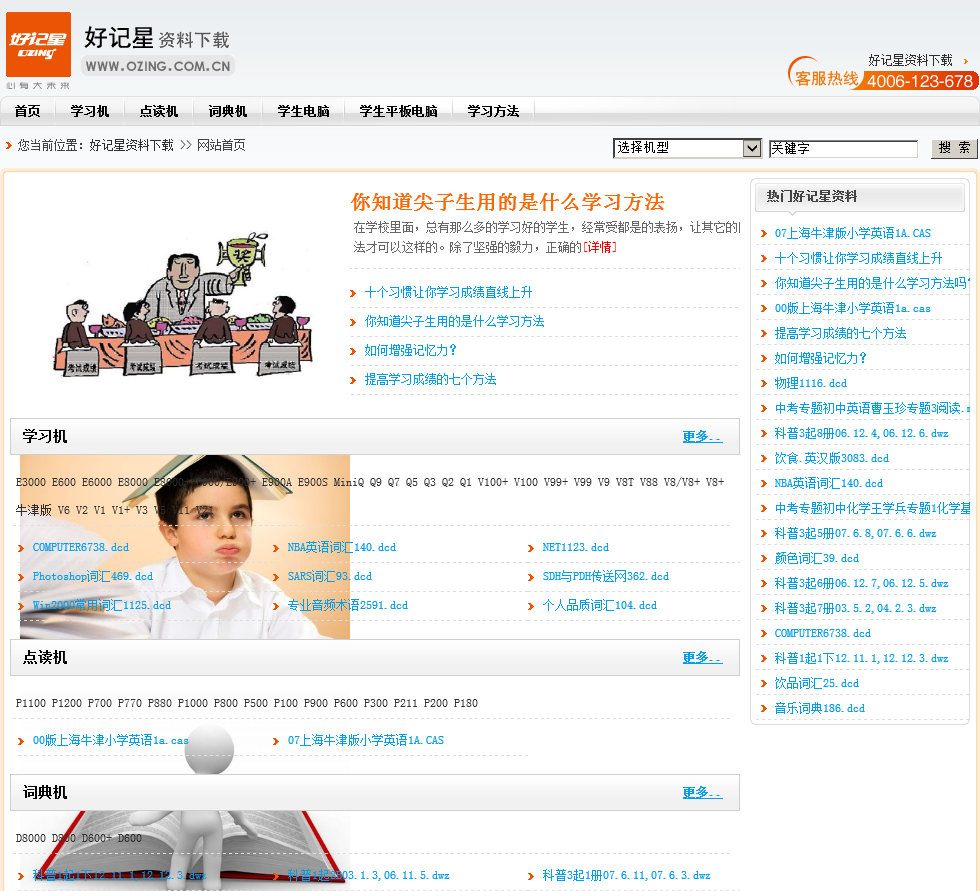The image size is (980, 891).
Task: Open the 学生电脑 navigation tab
Action: click(x=303, y=111)
